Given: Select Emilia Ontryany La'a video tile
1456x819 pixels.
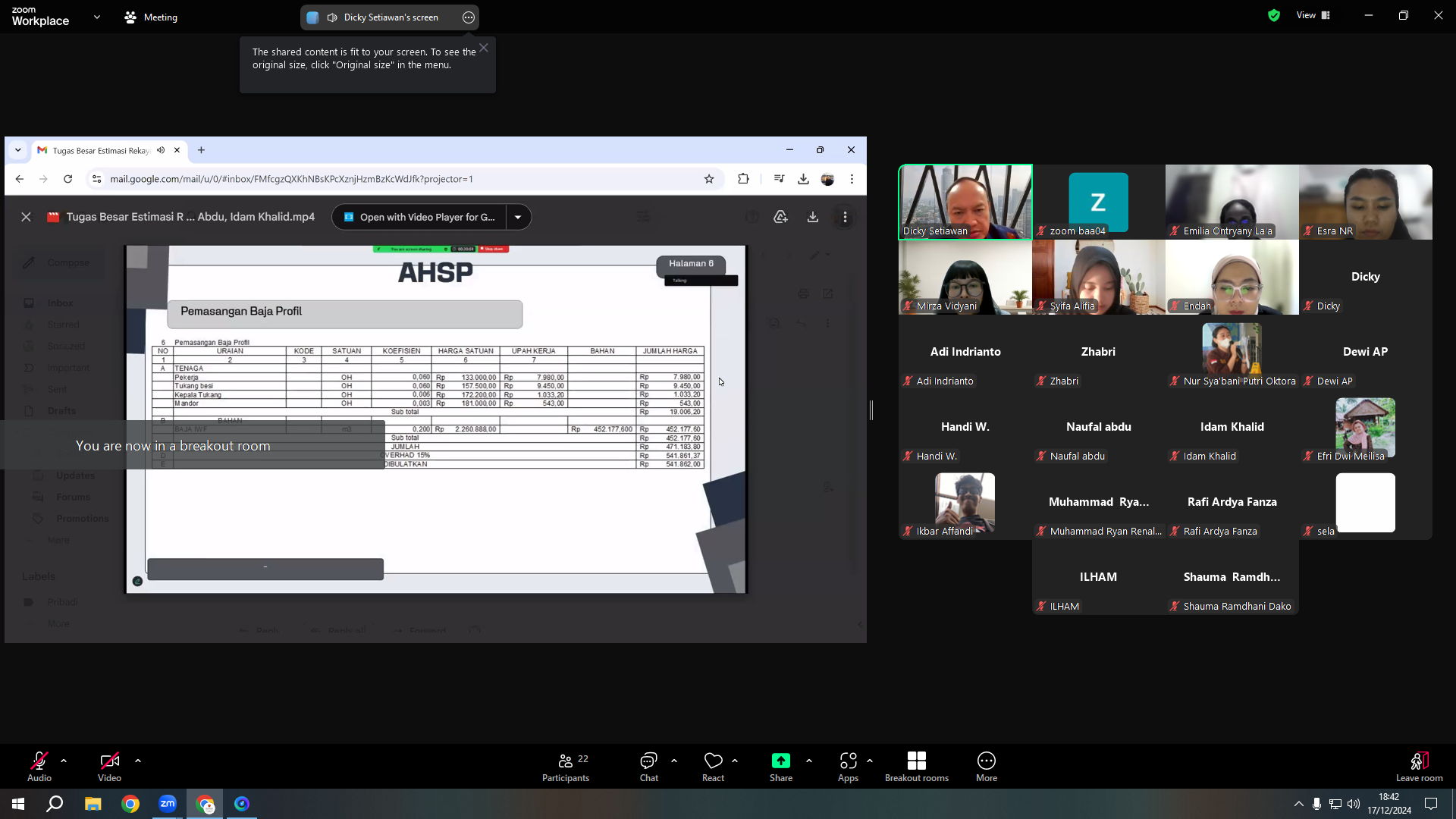Looking at the screenshot, I should point(1232,202).
